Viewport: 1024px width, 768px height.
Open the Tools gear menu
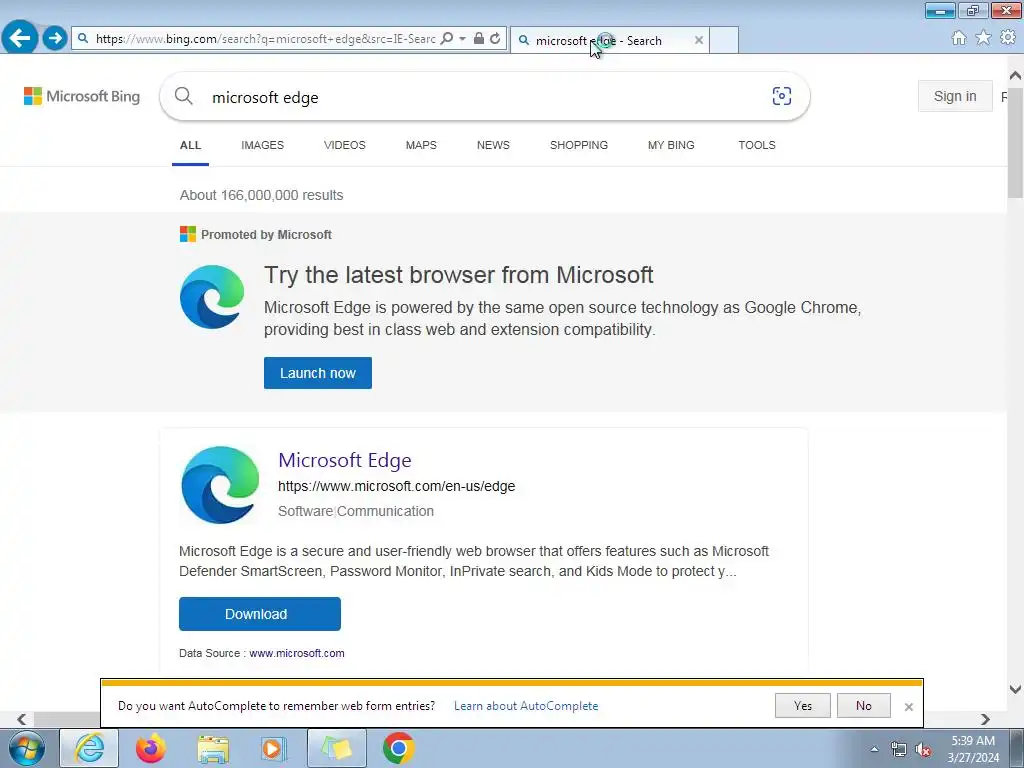click(1008, 38)
